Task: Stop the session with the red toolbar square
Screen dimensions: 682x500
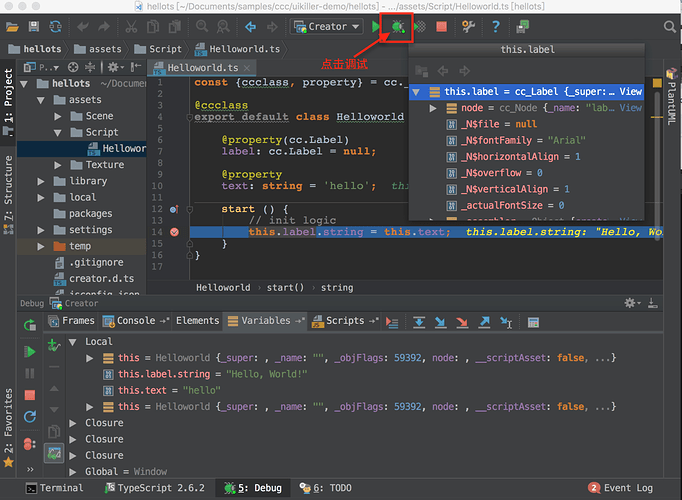Action: (x=442, y=26)
